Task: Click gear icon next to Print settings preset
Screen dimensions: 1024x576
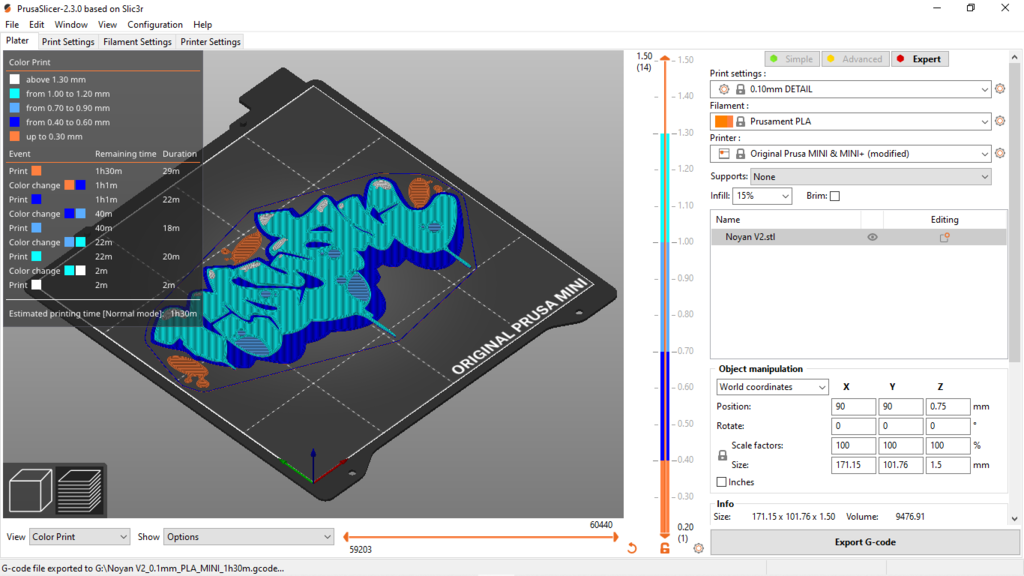Action: pyautogui.click(x=1000, y=89)
